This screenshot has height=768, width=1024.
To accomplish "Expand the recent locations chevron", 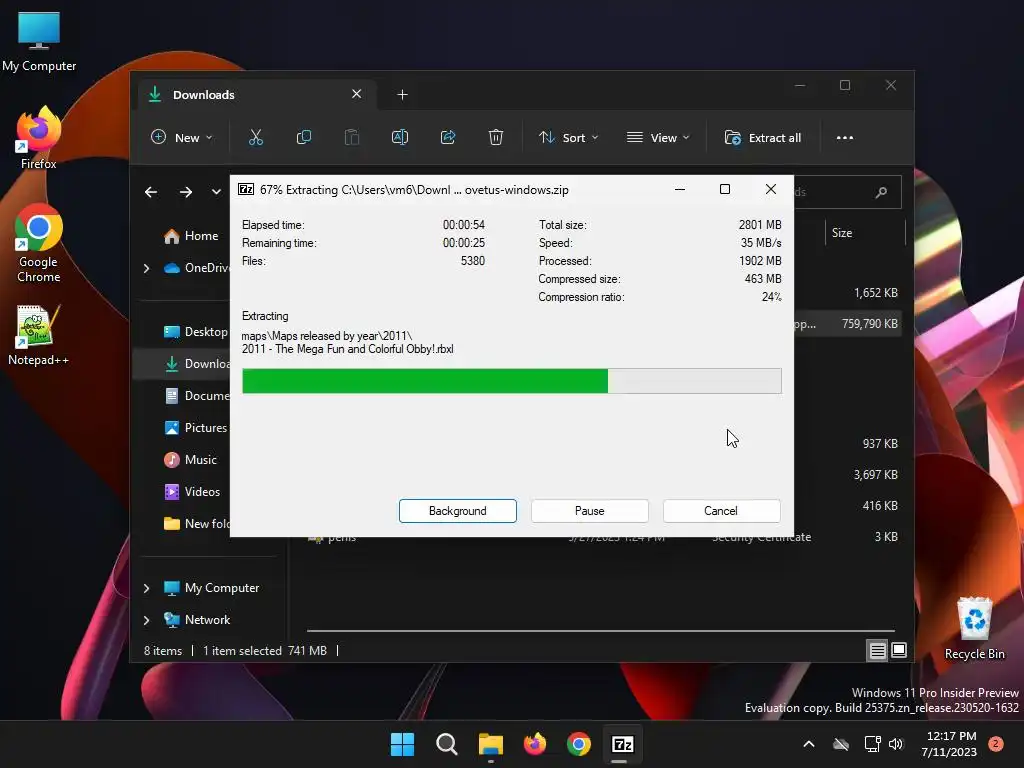I will (216, 192).
